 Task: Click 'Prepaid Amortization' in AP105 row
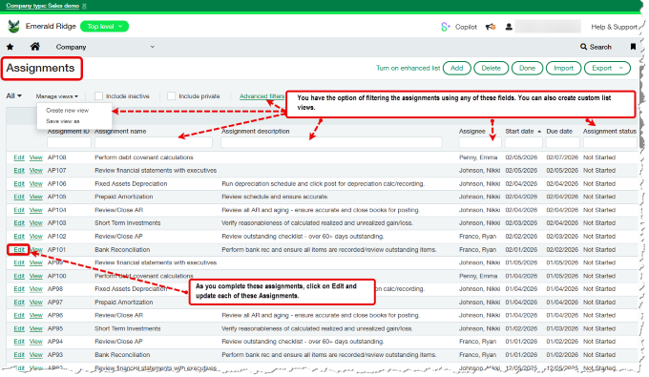coord(124,197)
